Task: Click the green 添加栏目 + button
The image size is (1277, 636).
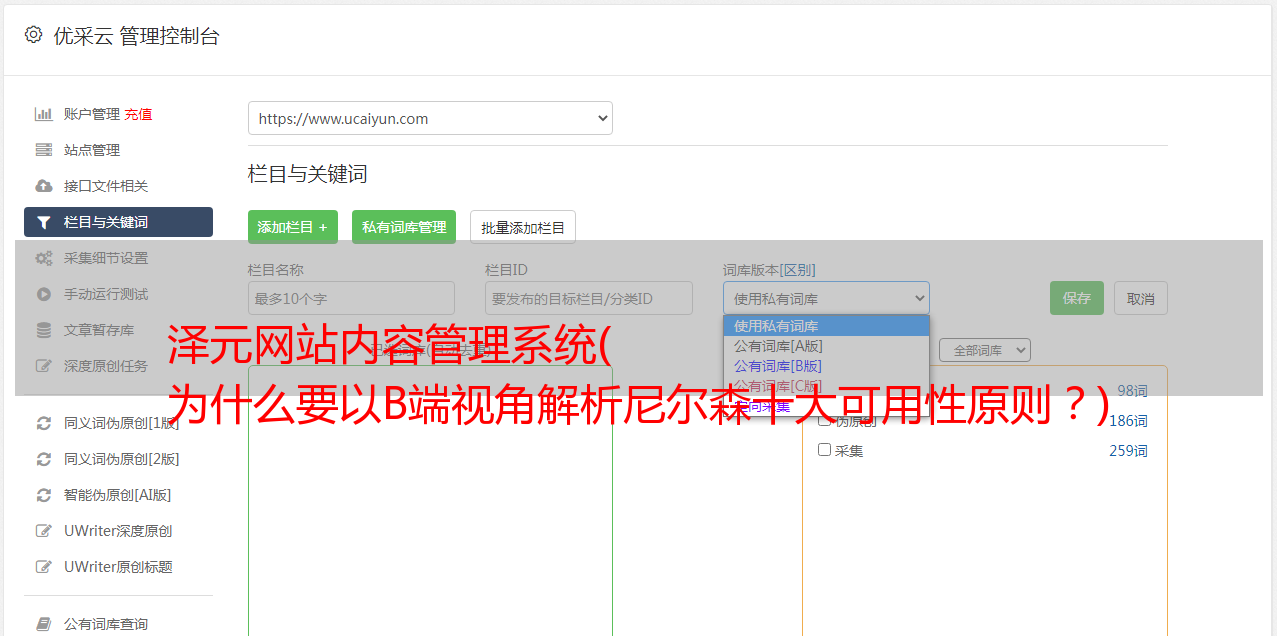Action: click(x=293, y=227)
